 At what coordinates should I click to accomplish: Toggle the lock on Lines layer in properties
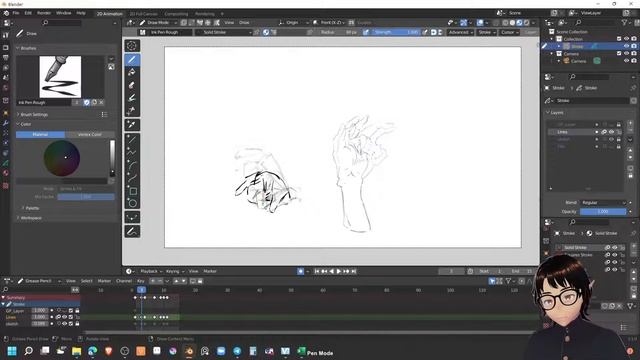click(619, 132)
